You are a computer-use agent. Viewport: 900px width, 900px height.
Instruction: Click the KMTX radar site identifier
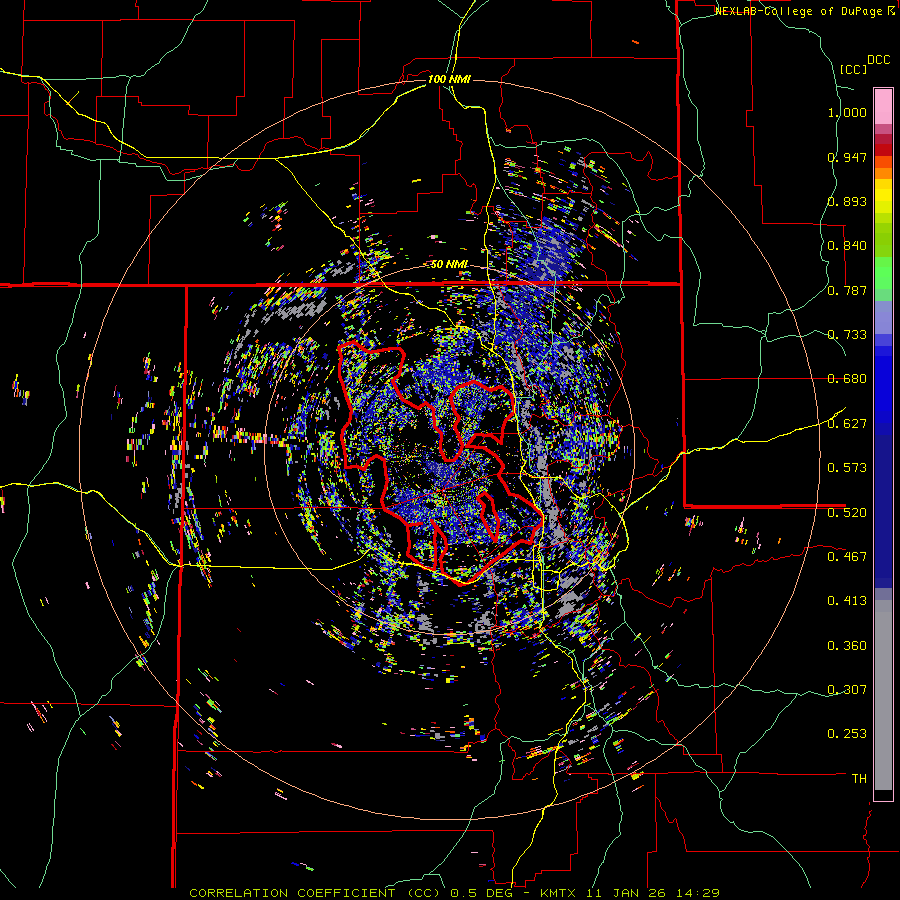coord(560,893)
